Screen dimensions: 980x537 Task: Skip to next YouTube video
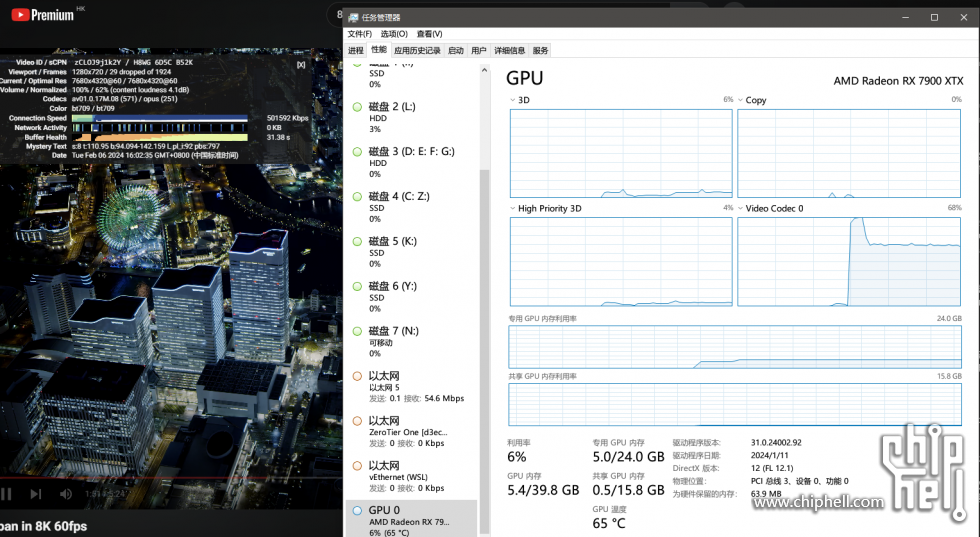[36, 494]
